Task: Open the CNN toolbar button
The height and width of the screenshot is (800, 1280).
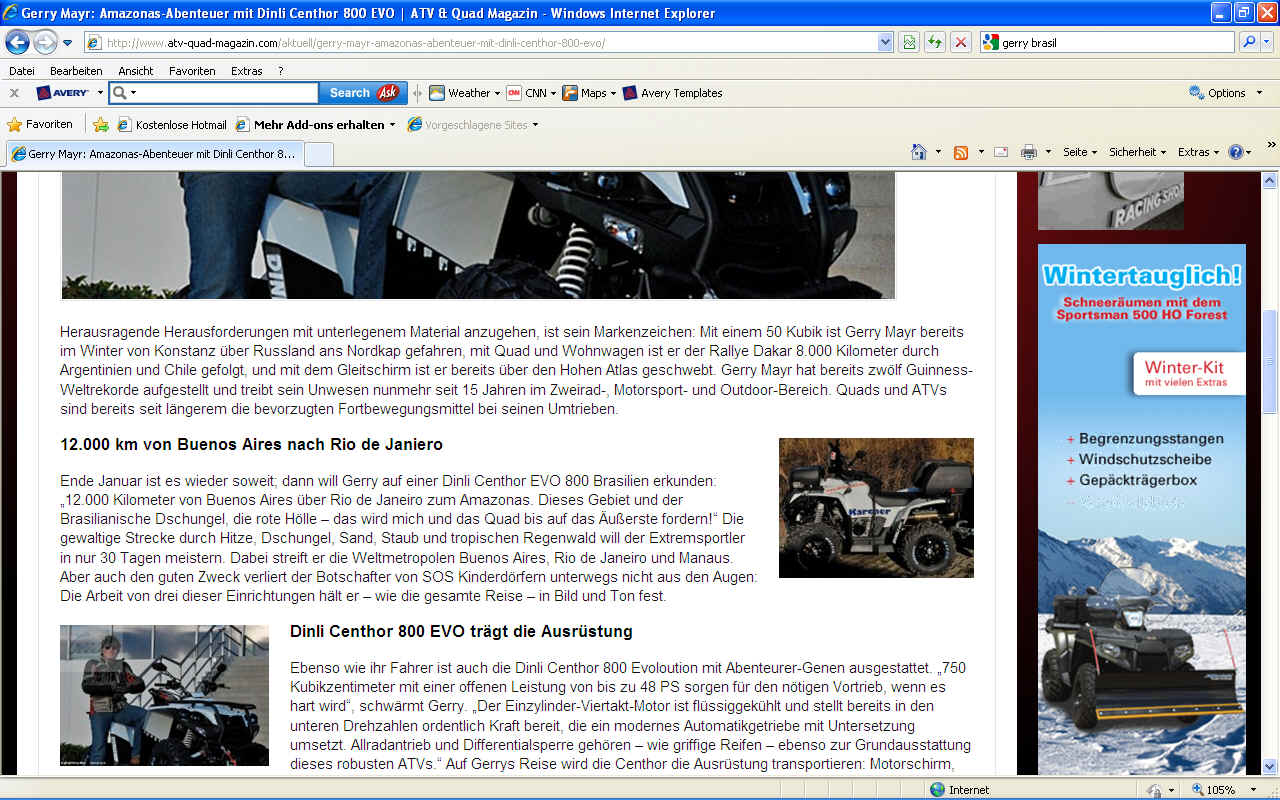Action: tap(532, 93)
